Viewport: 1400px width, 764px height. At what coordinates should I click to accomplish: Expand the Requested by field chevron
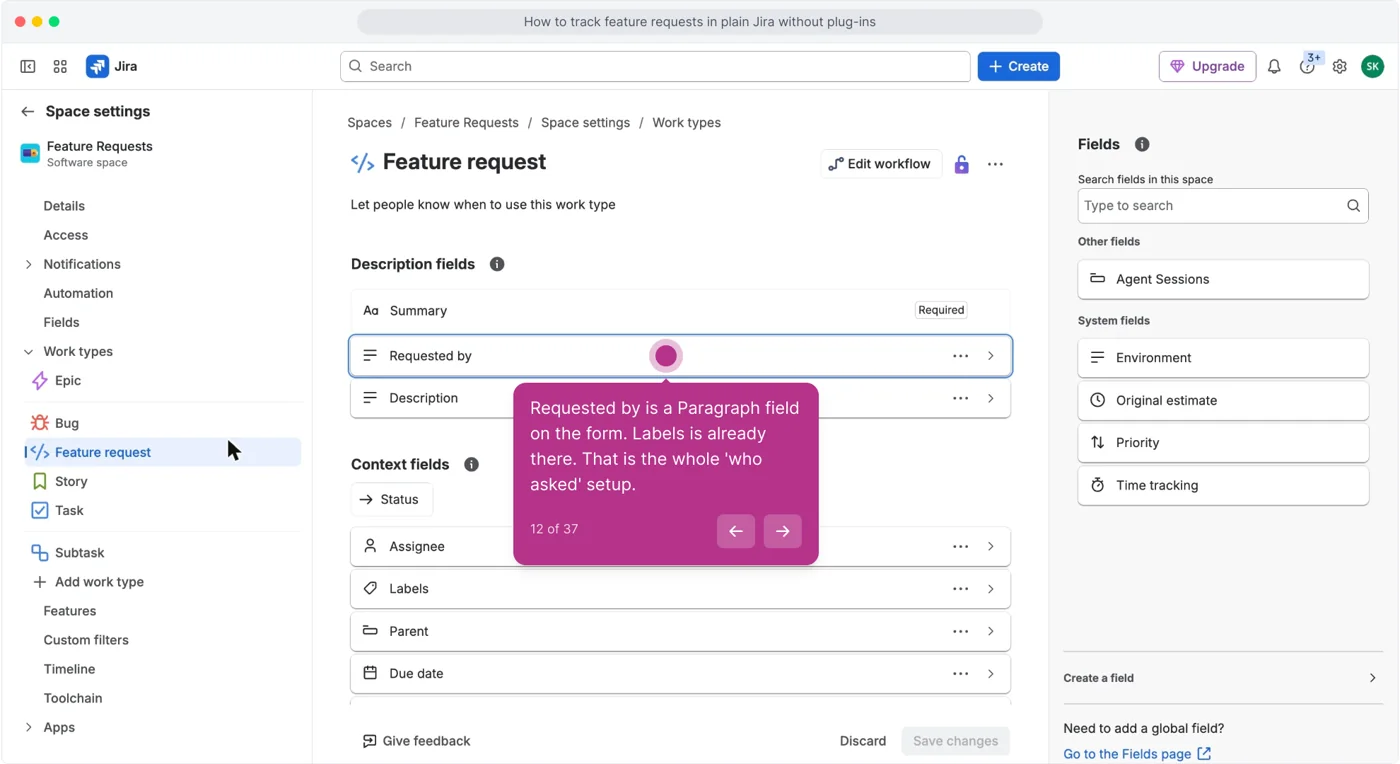(x=991, y=356)
